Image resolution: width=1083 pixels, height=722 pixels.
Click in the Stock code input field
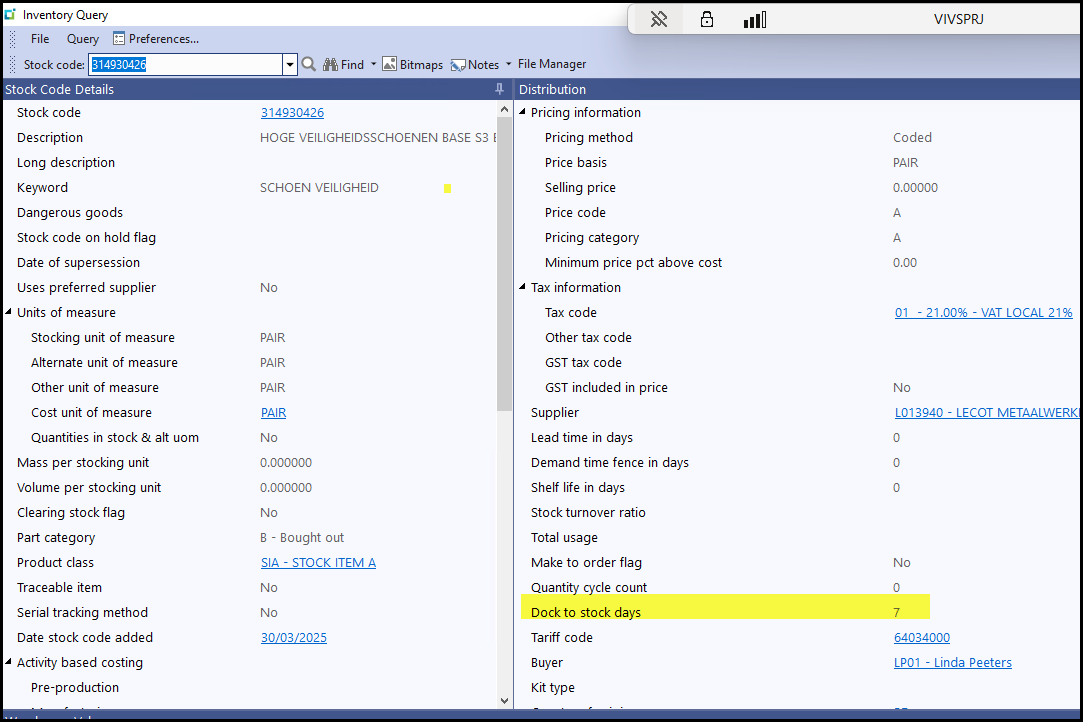[185, 65]
